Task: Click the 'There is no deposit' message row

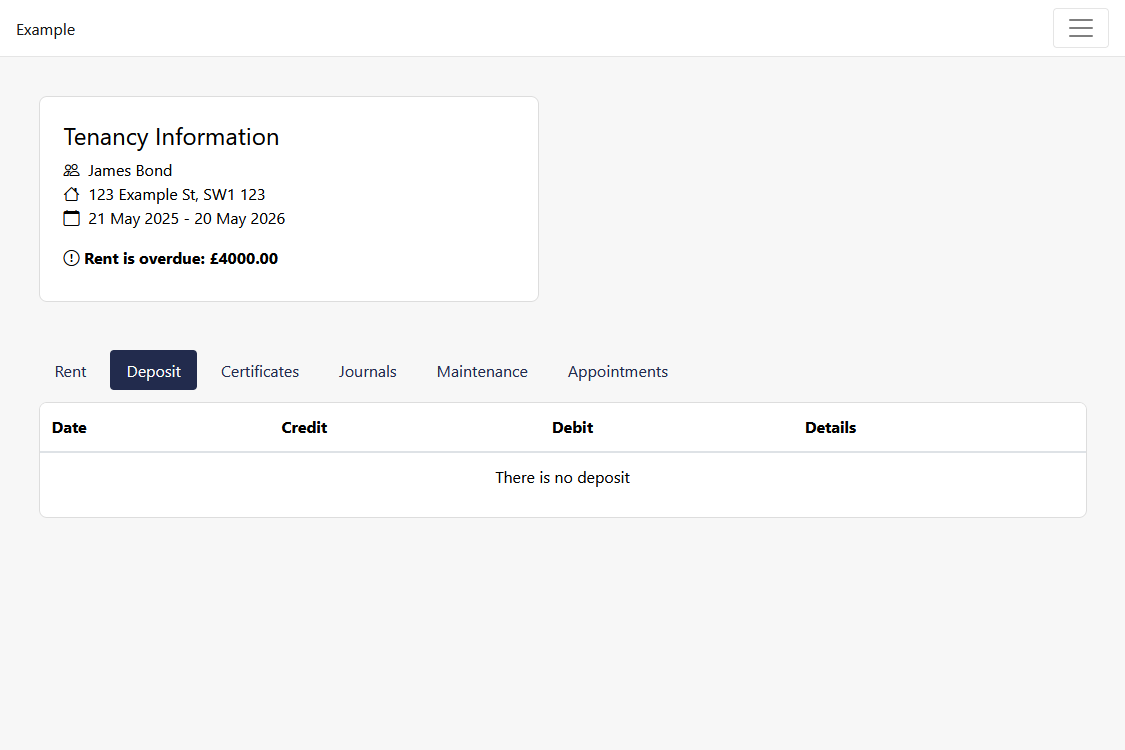Action: click(563, 477)
